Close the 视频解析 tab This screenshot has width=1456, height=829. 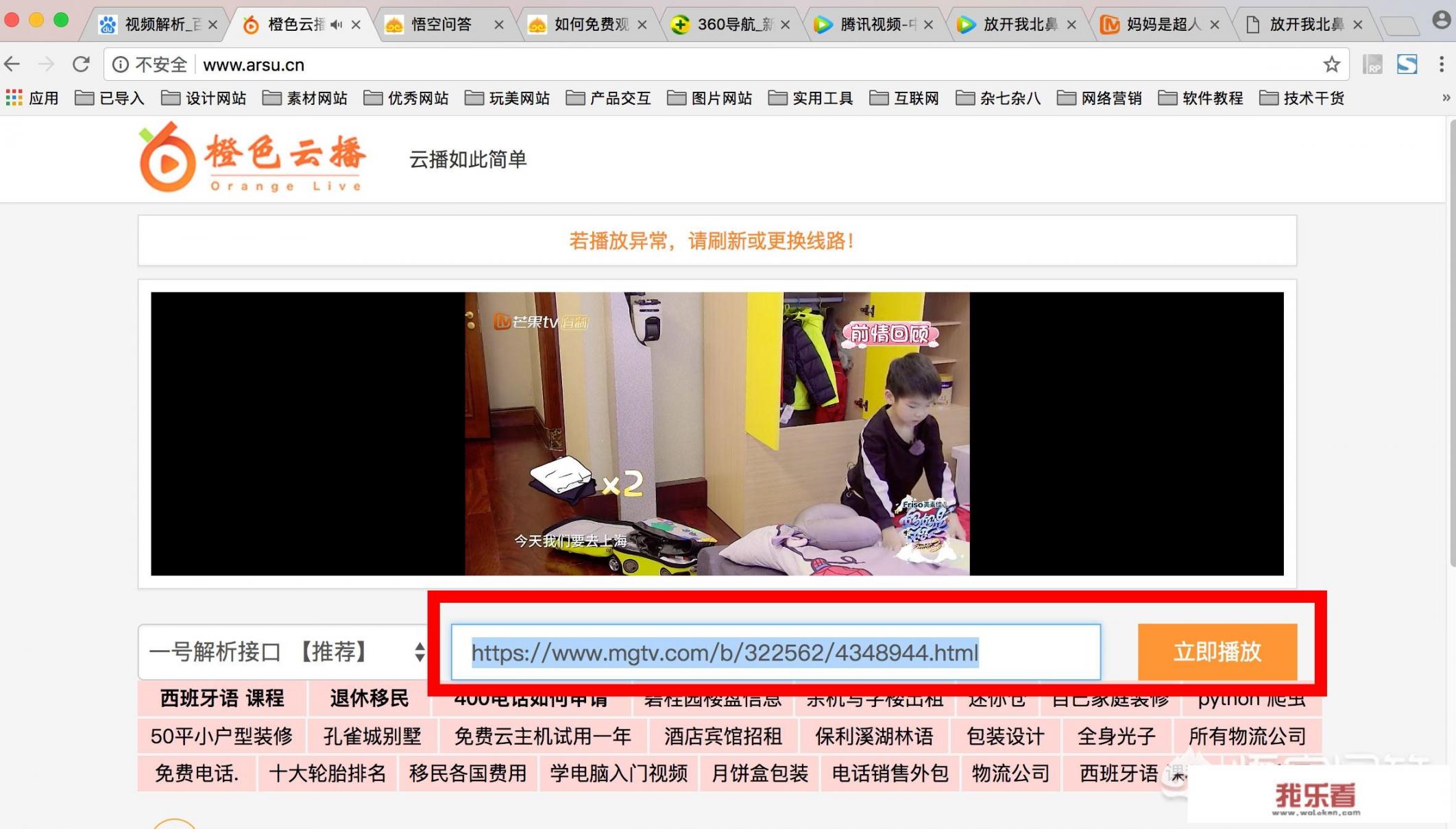(x=213, y=25)
